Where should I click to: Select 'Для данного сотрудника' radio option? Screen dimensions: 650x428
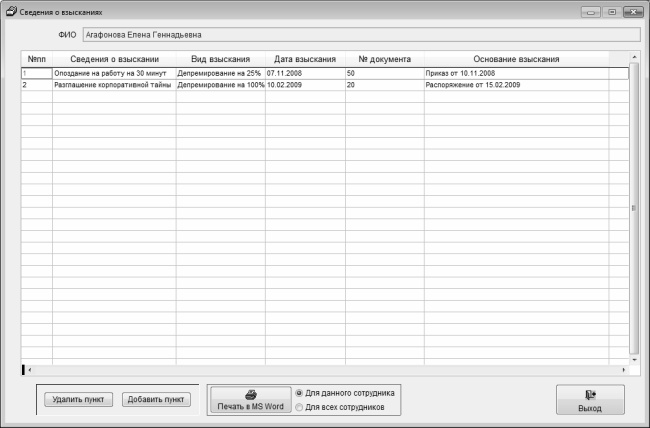(298, 393)
